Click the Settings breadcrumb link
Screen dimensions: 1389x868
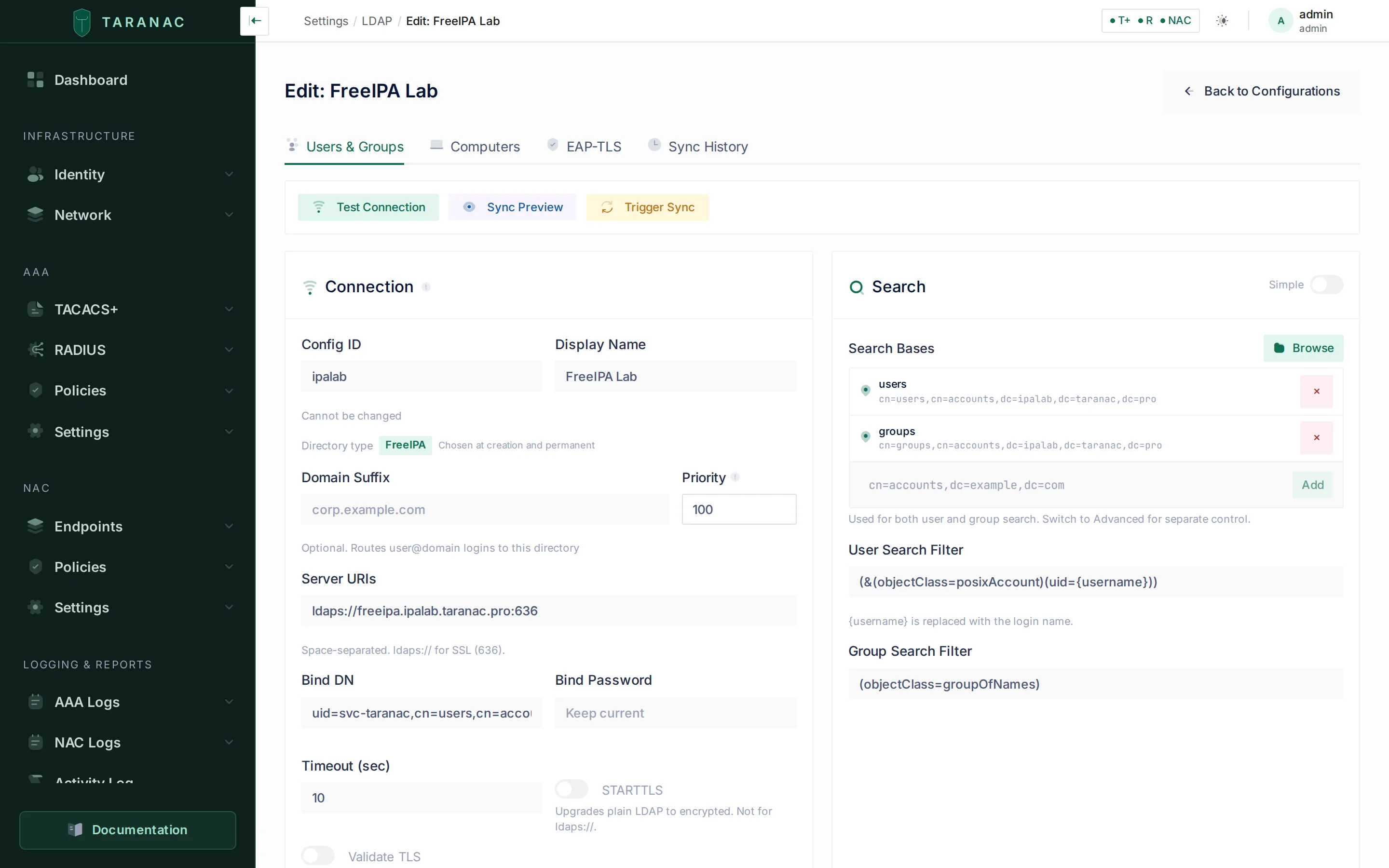coord(326,21)
